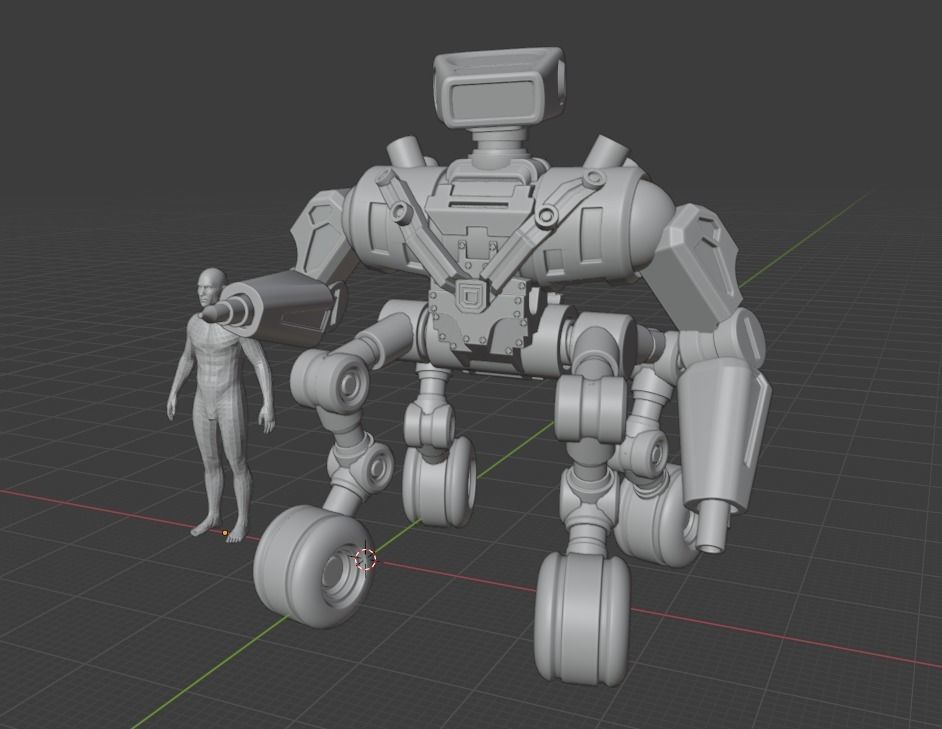Screen dimensions: 942x729
Task: Click the 3D cursor crosshair near the wheel
Action: click(x=365, y=560)
